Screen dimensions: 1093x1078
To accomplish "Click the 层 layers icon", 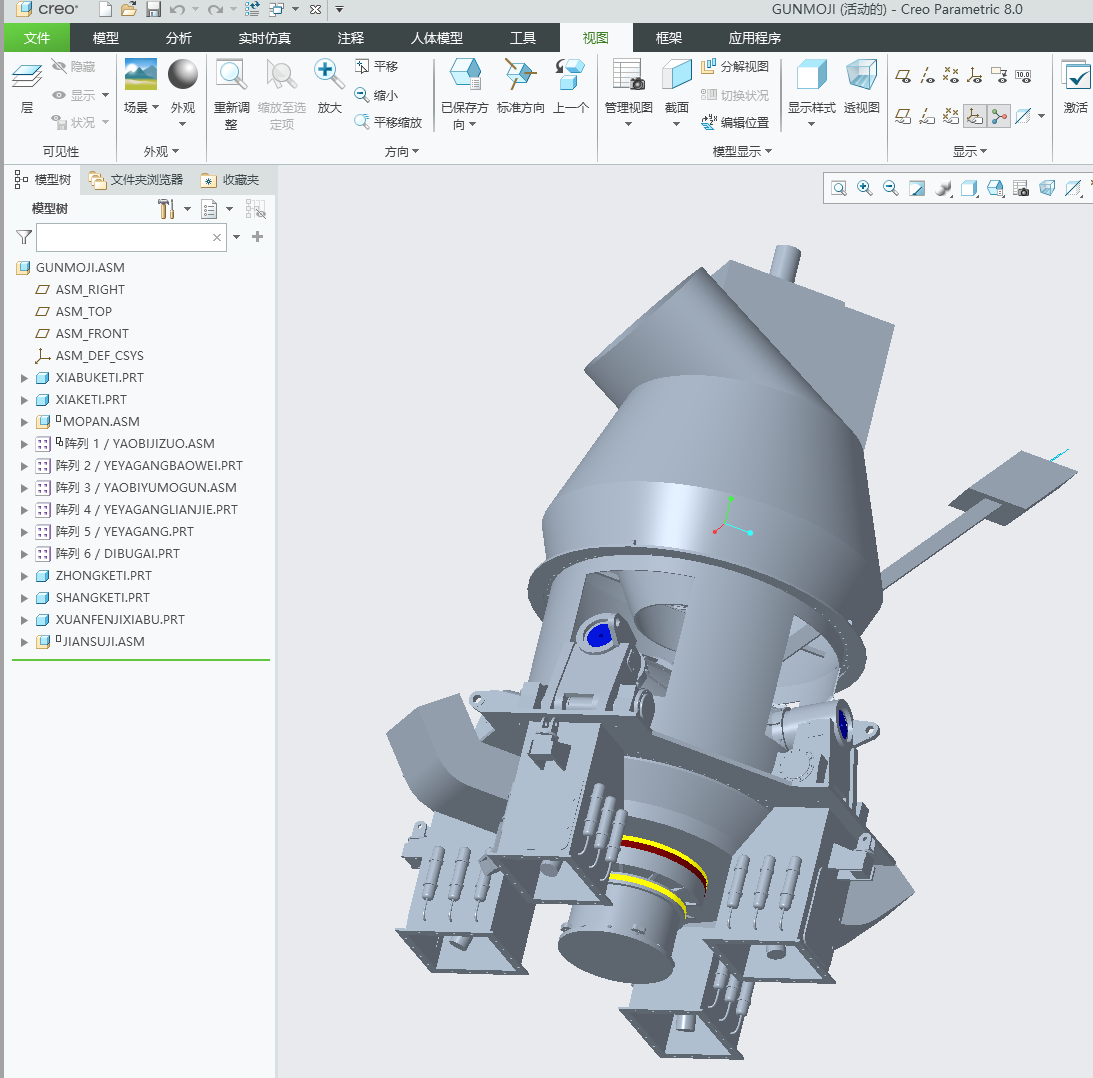I will [x=27, y=76].
